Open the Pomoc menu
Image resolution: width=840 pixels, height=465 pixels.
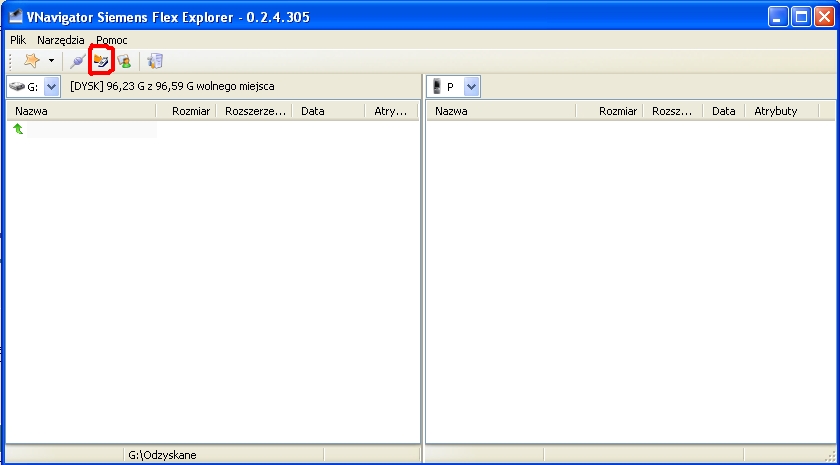pos(112,40)
